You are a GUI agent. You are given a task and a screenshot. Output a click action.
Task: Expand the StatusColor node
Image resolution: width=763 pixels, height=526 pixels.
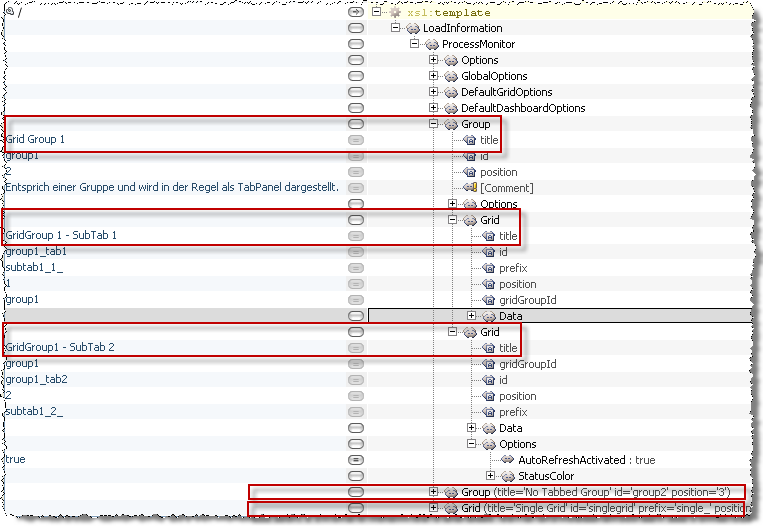(490, 475)
